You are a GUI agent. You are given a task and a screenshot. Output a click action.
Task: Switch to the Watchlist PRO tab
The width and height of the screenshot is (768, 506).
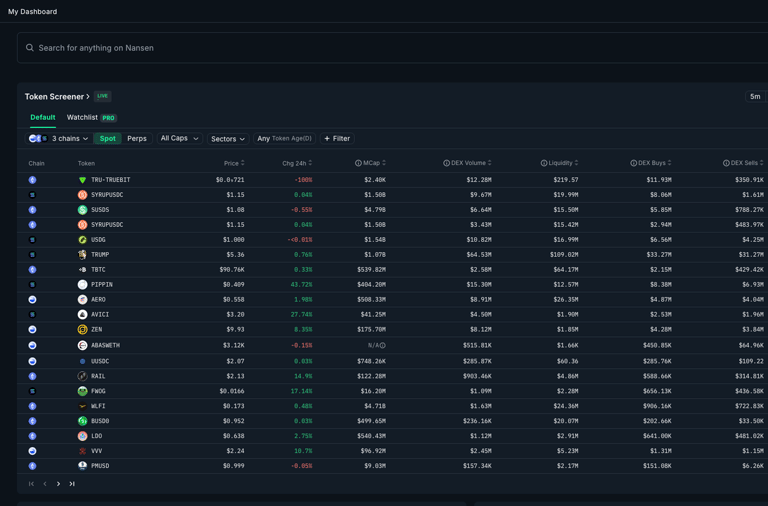[91, 118]
